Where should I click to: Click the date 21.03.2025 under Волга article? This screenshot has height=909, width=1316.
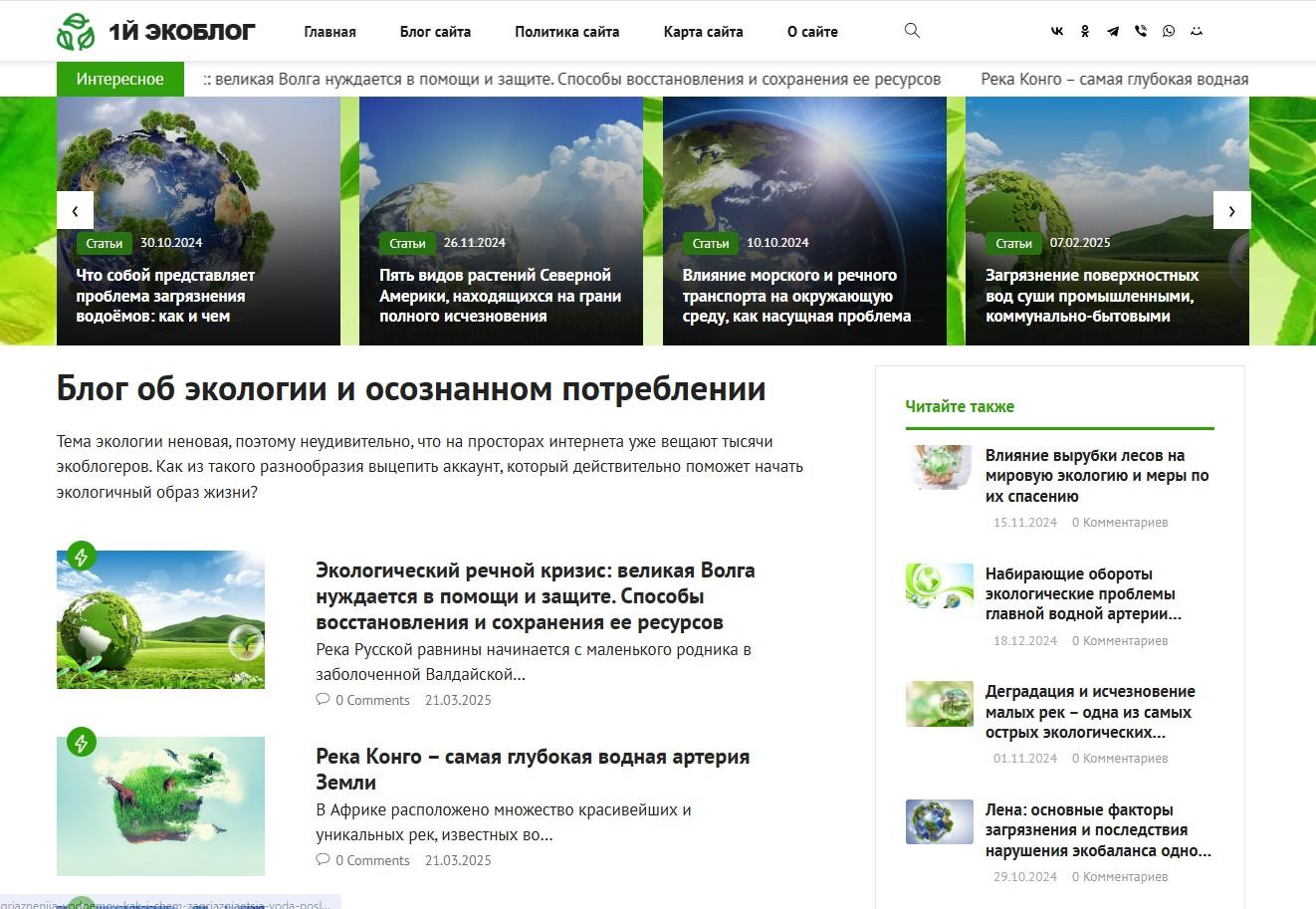(x=458, y=700)
